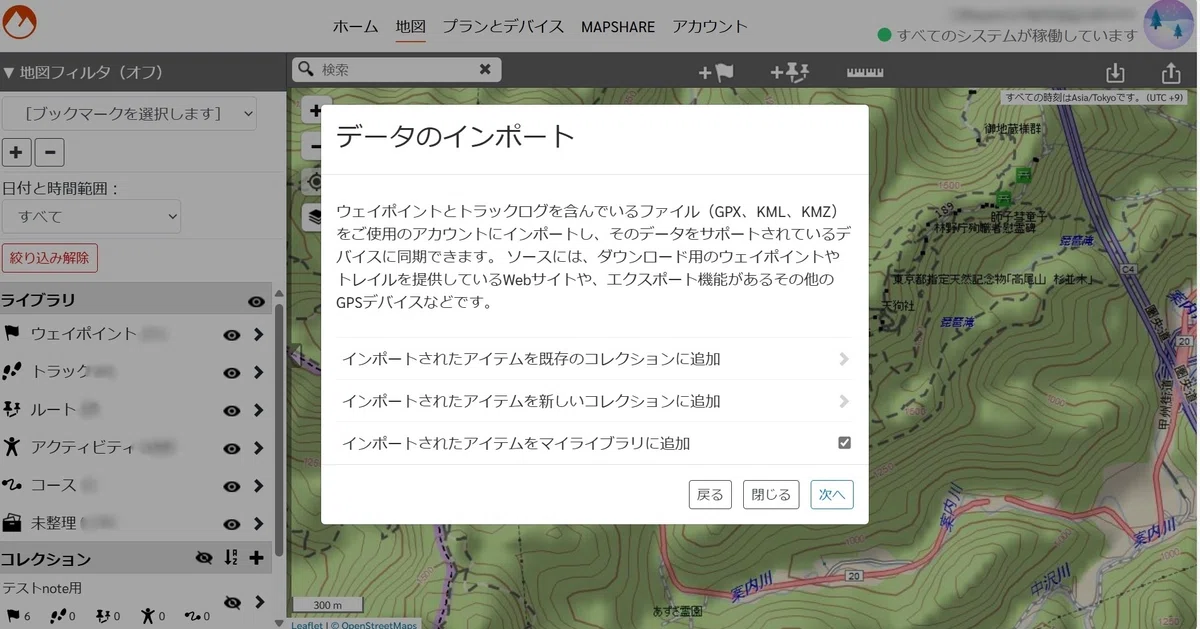
Task: Add a new collection plus icon
Action: (x=257, y=558)
